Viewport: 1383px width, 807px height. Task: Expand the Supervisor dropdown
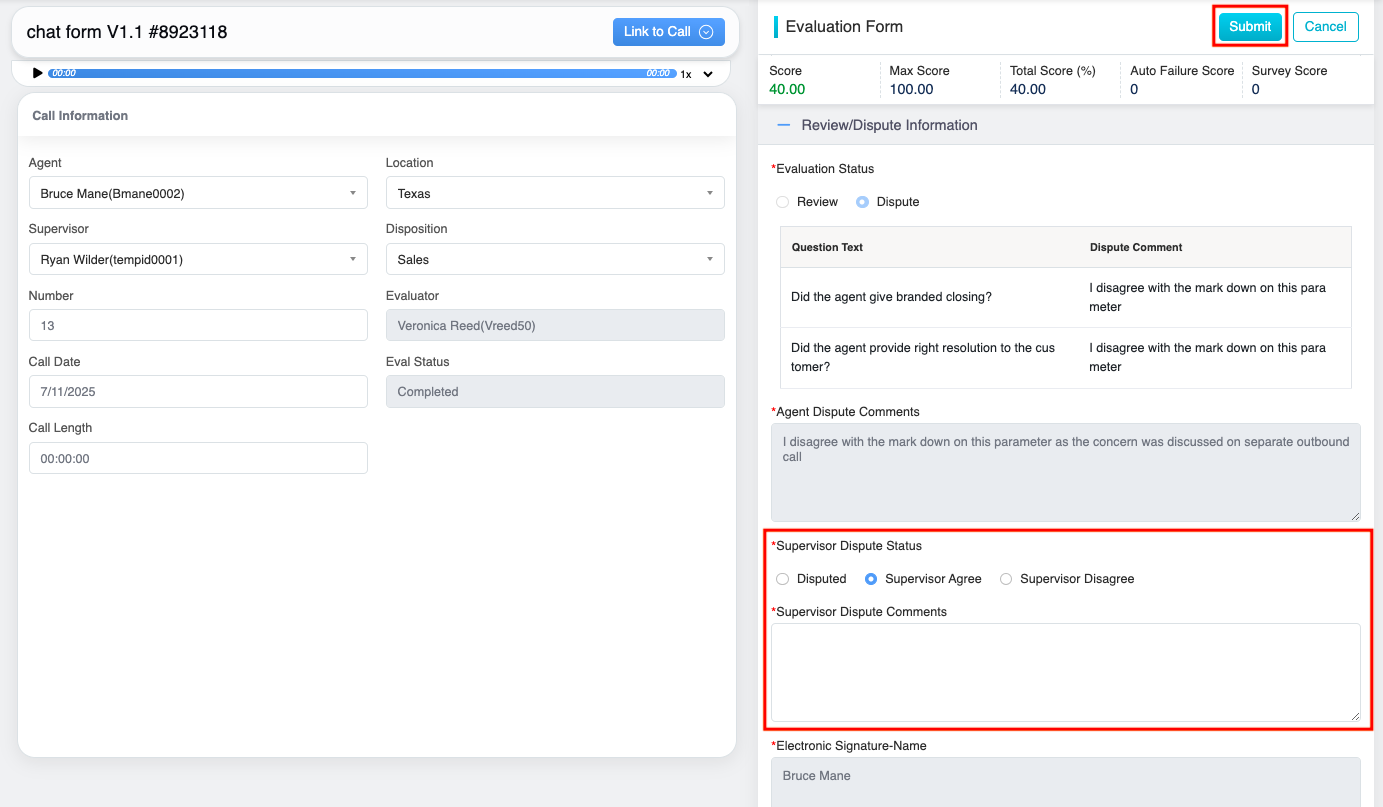coord(198,259)
